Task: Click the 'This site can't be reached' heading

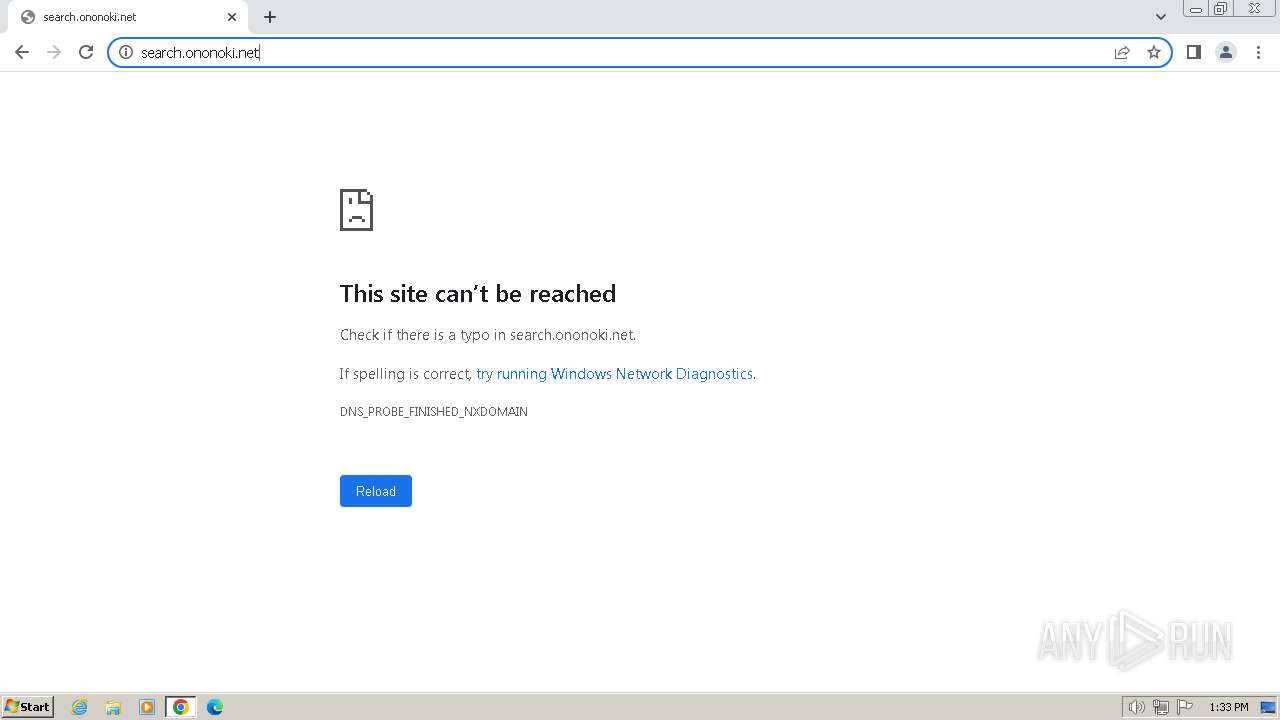Action: point(478,294)
